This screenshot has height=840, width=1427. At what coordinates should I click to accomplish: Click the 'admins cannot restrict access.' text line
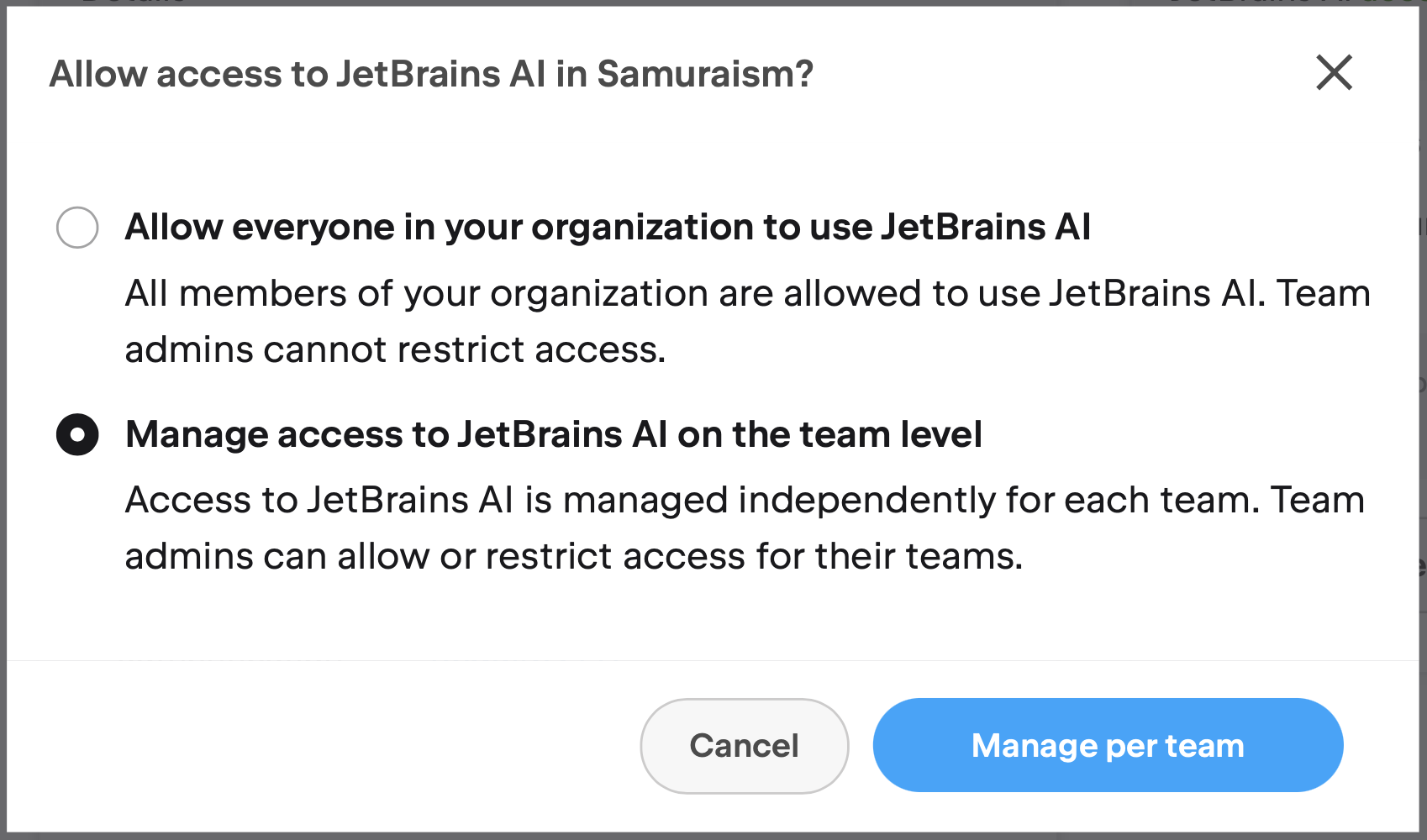[395, 349]
